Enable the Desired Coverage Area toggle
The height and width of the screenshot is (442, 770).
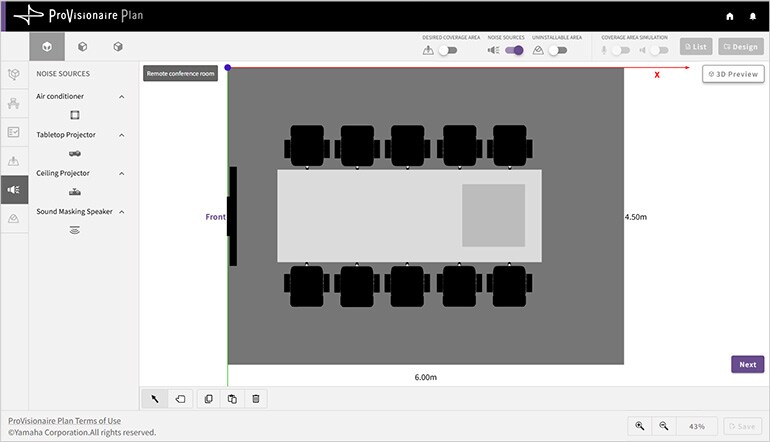pos(447,50)
